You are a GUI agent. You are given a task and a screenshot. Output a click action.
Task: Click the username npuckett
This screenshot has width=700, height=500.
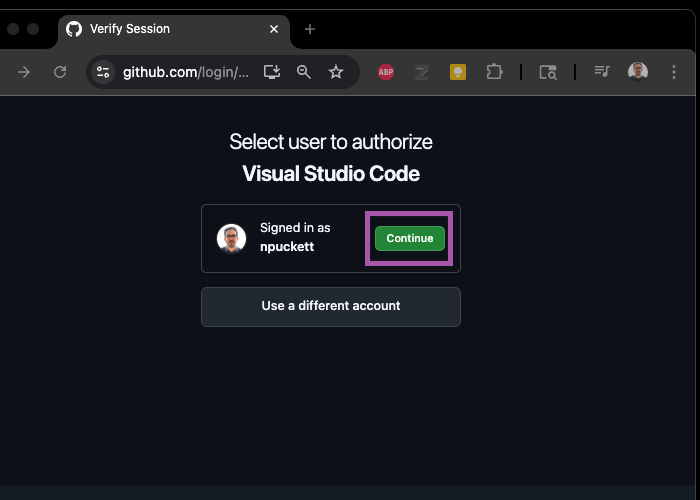[287, 247]
